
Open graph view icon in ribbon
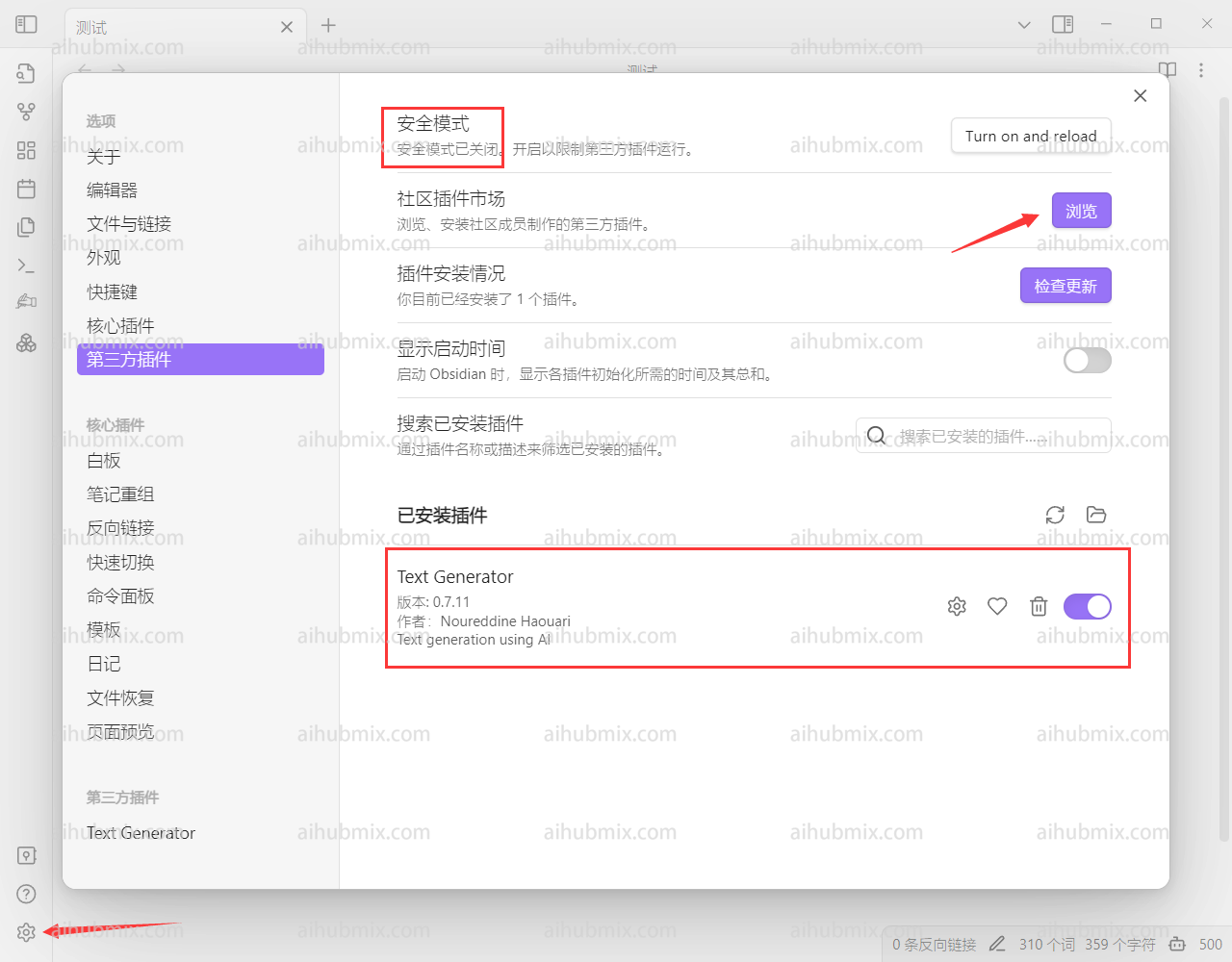tap(26, 112)
